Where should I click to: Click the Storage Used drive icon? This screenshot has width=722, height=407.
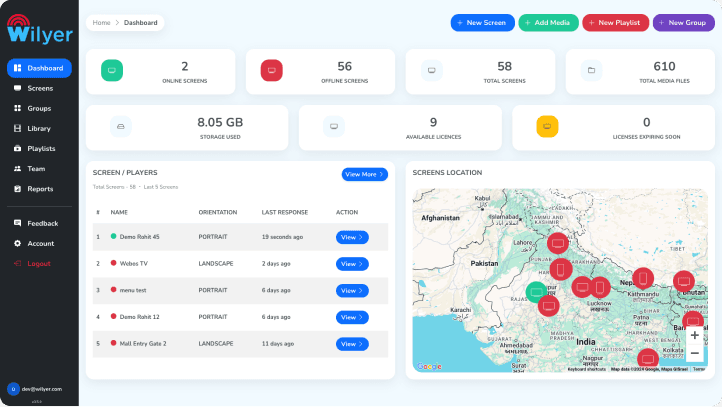pyautogui.click(x=121, y=126)
